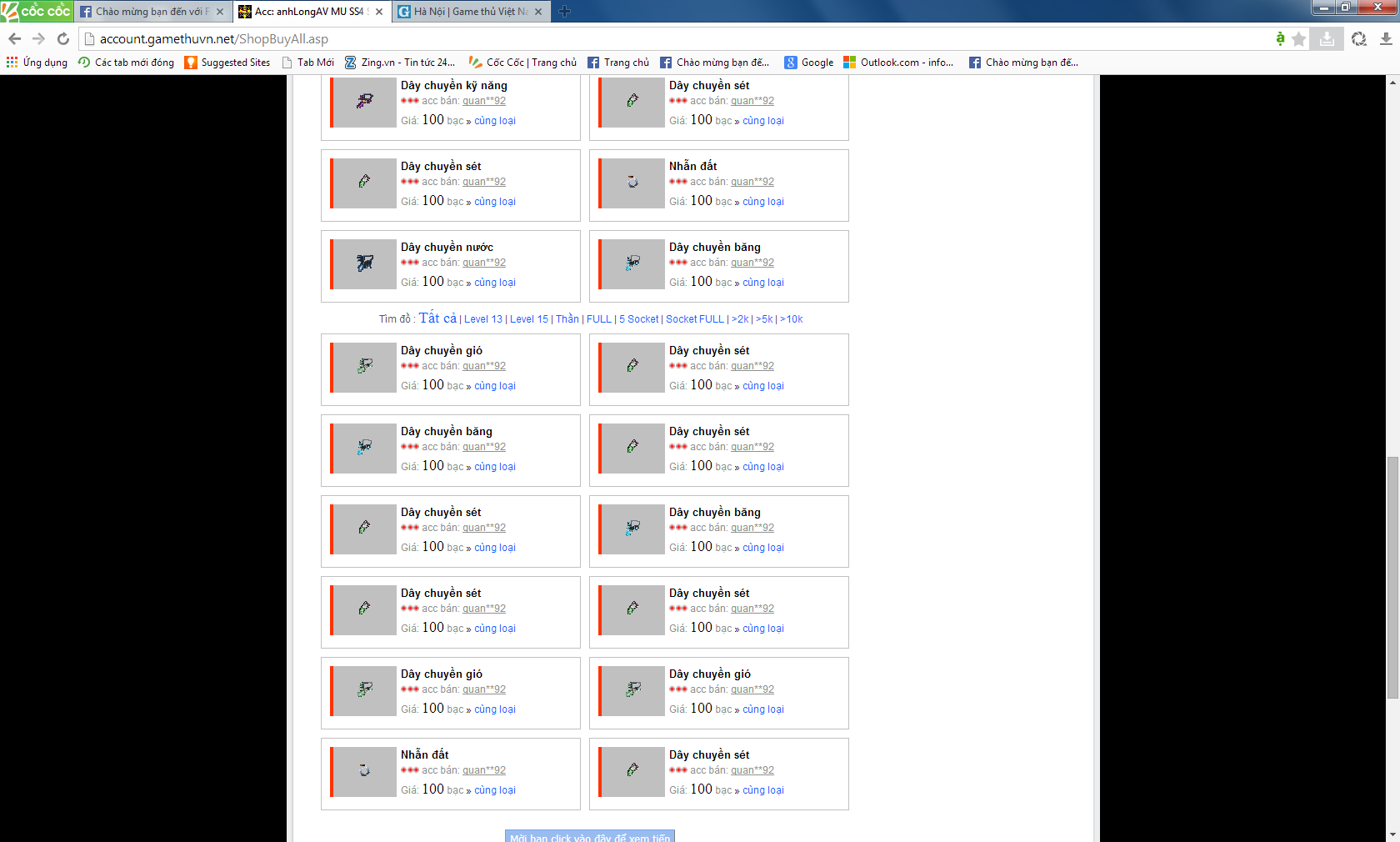This screenshot has width=1400, height=842.
Task: Open Dây chuyền kỹ năng item title
Action: pyautogui.click(x=454, y=85)
